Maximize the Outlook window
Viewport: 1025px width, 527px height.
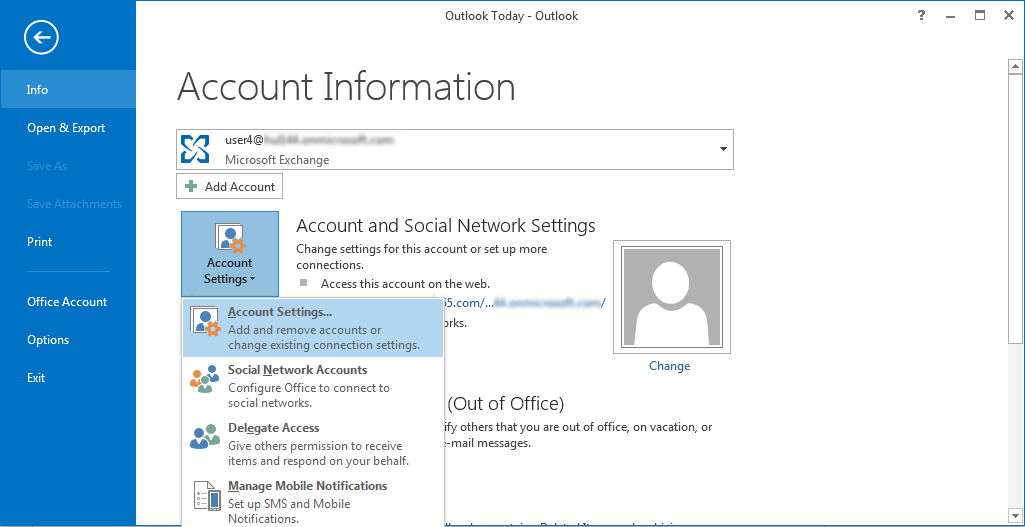[x=980, y=16]
